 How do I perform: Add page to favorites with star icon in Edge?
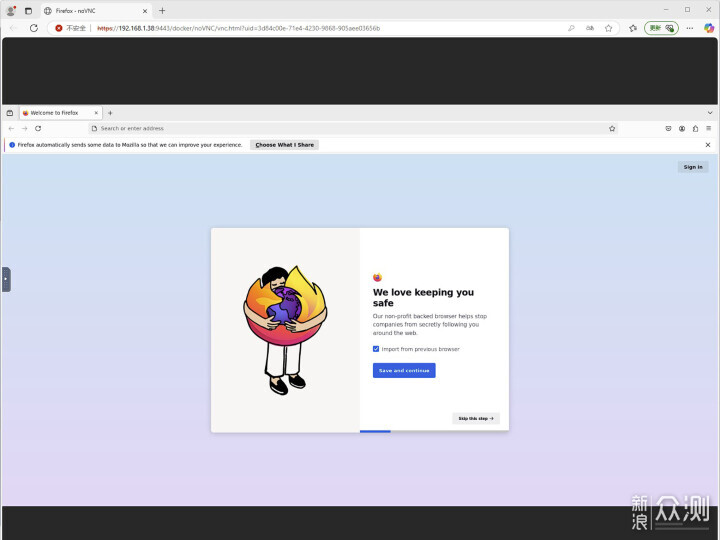click(x=608, y=28)
